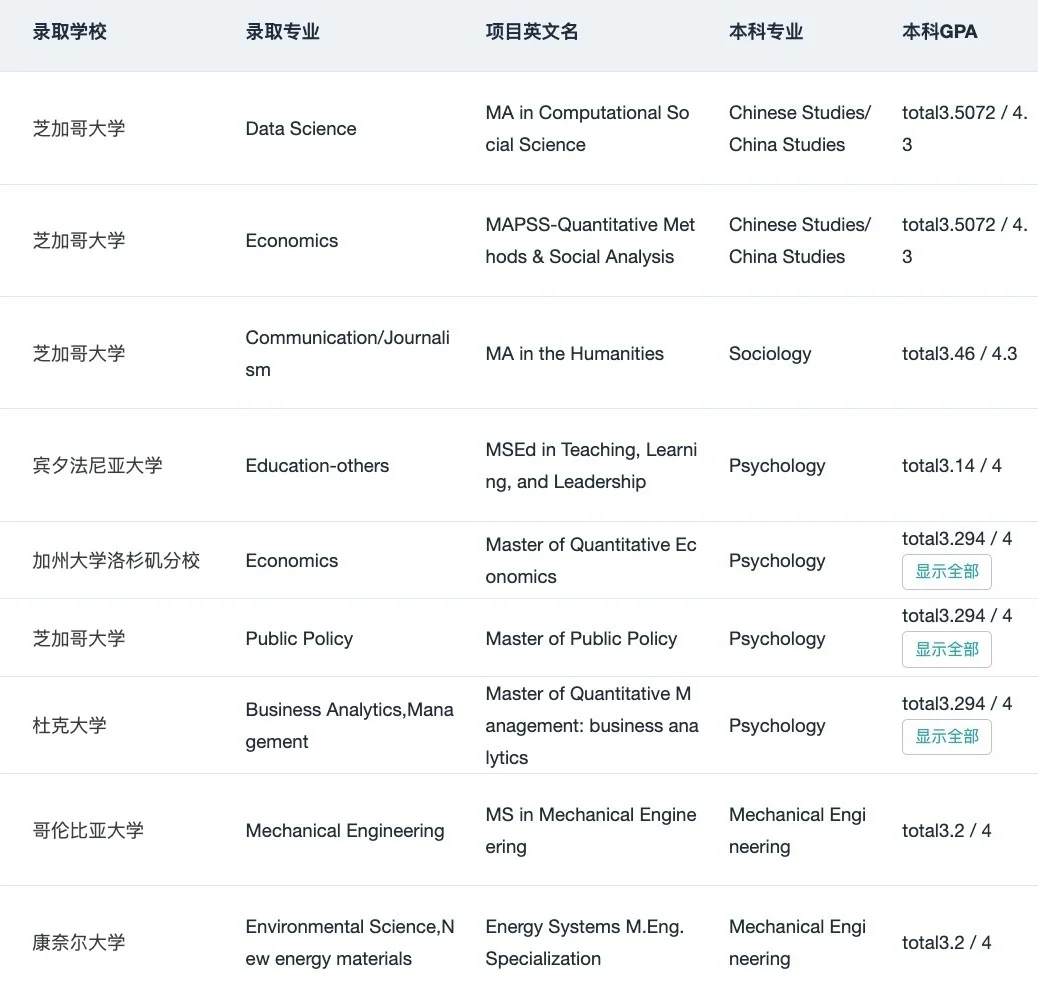The height and width of the screenshot is (988, 1038).
Task: Click the Public Policy major cell
Action: coord(299,638)
